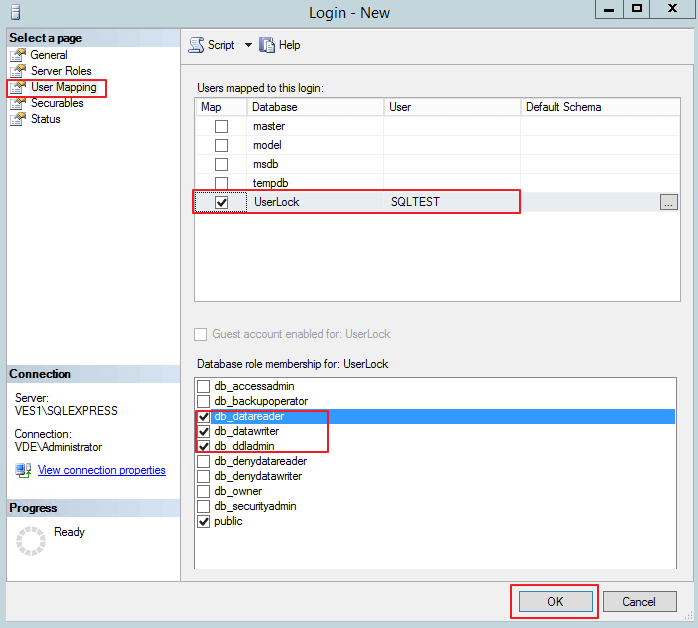Screen dimensions: 698x628
Task: Switch to the Status page
Action: pyautogui.click(x=45, y=119)
